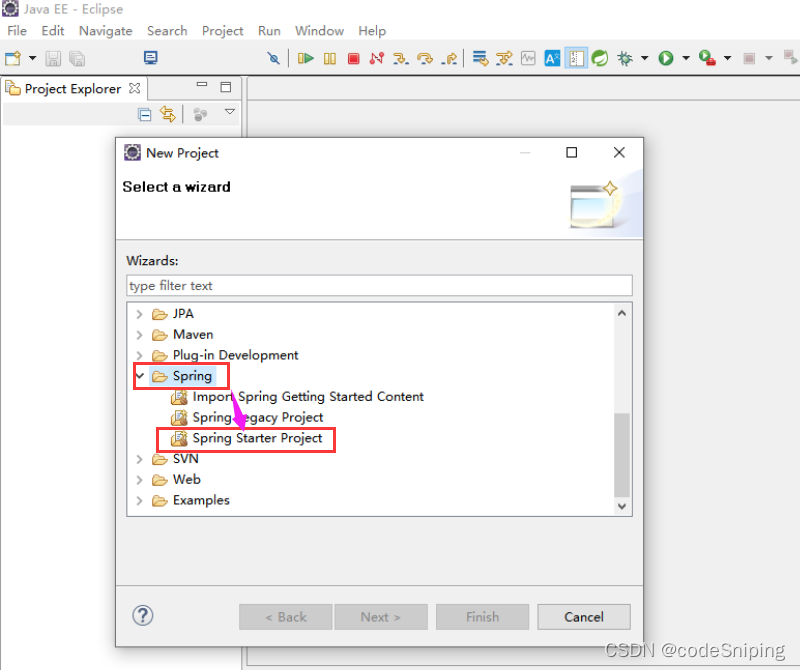Click the Suspend debug icon

click(330, 59)
